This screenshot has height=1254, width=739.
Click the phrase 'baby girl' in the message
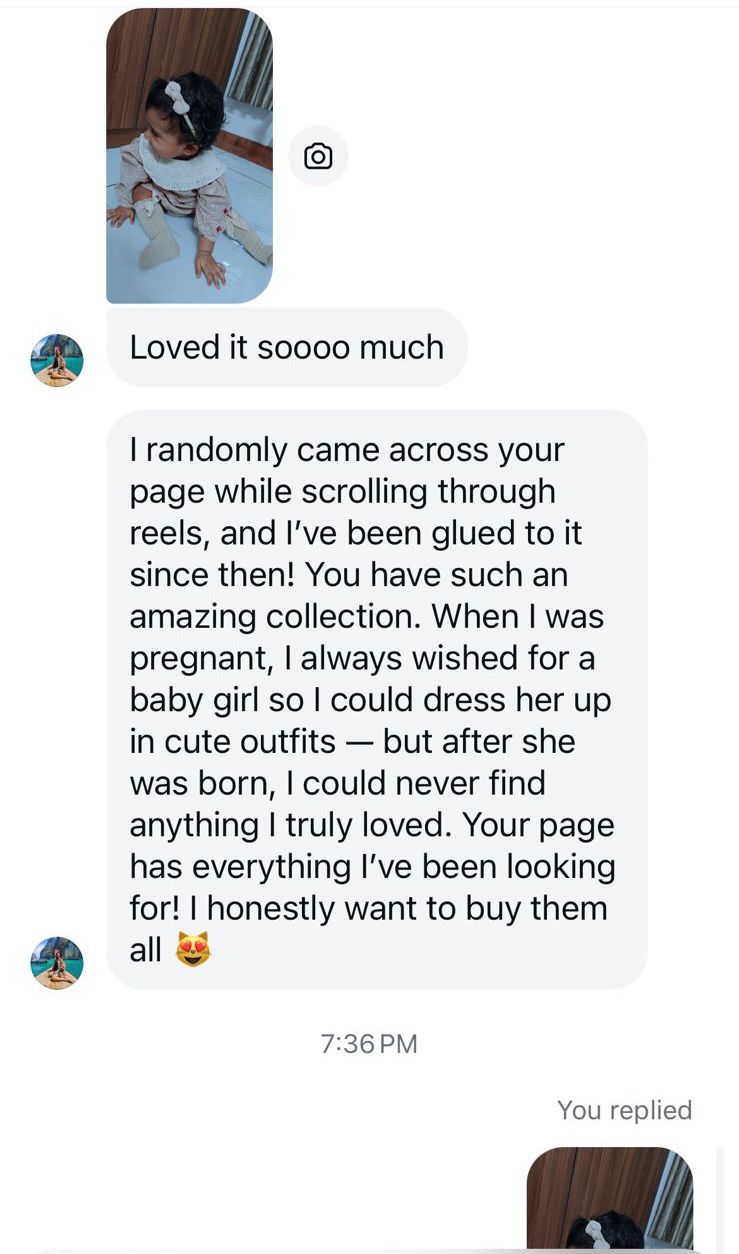pyautogui.click(x=195, y=700)
